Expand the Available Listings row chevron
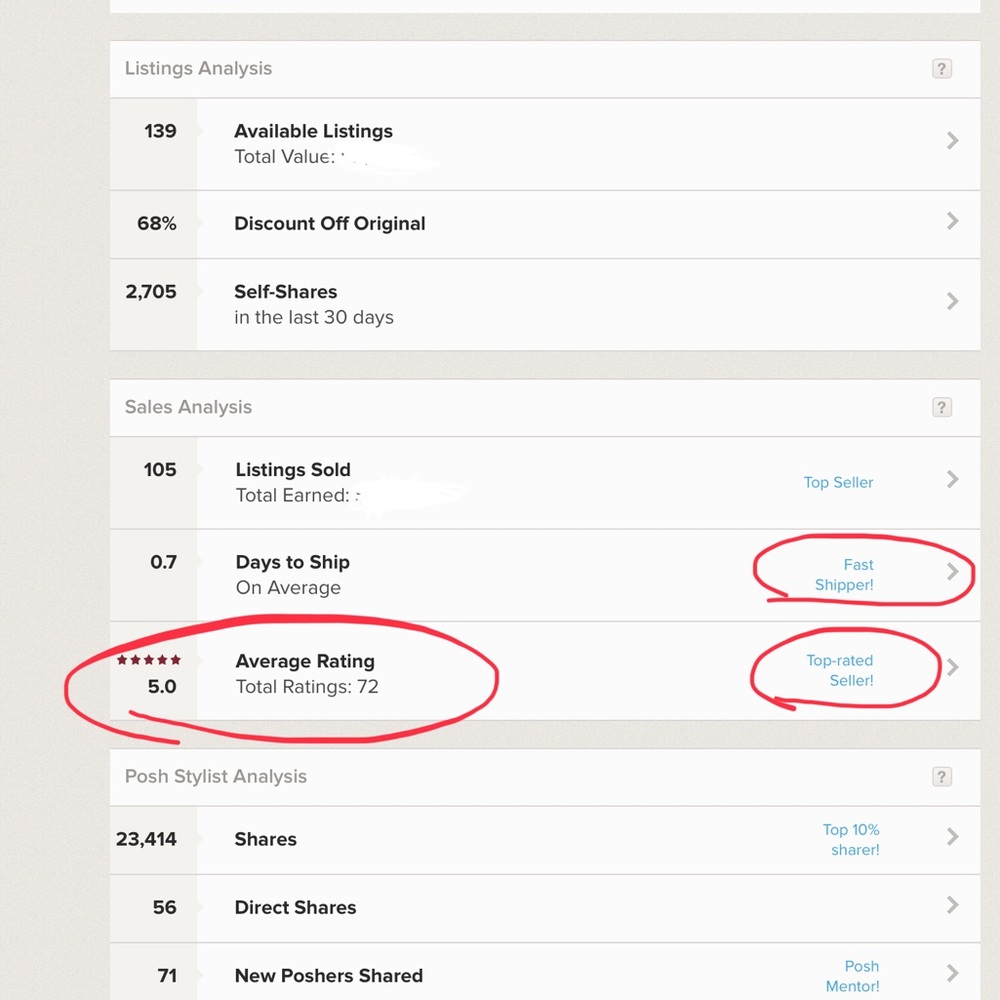 (x=952, y=142)
